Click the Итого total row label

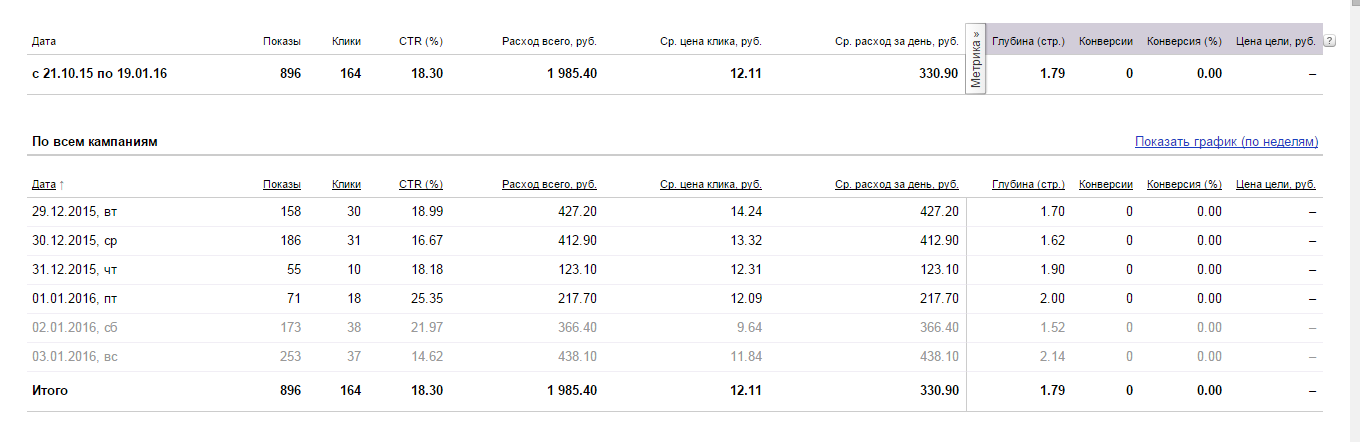[50, 390]
